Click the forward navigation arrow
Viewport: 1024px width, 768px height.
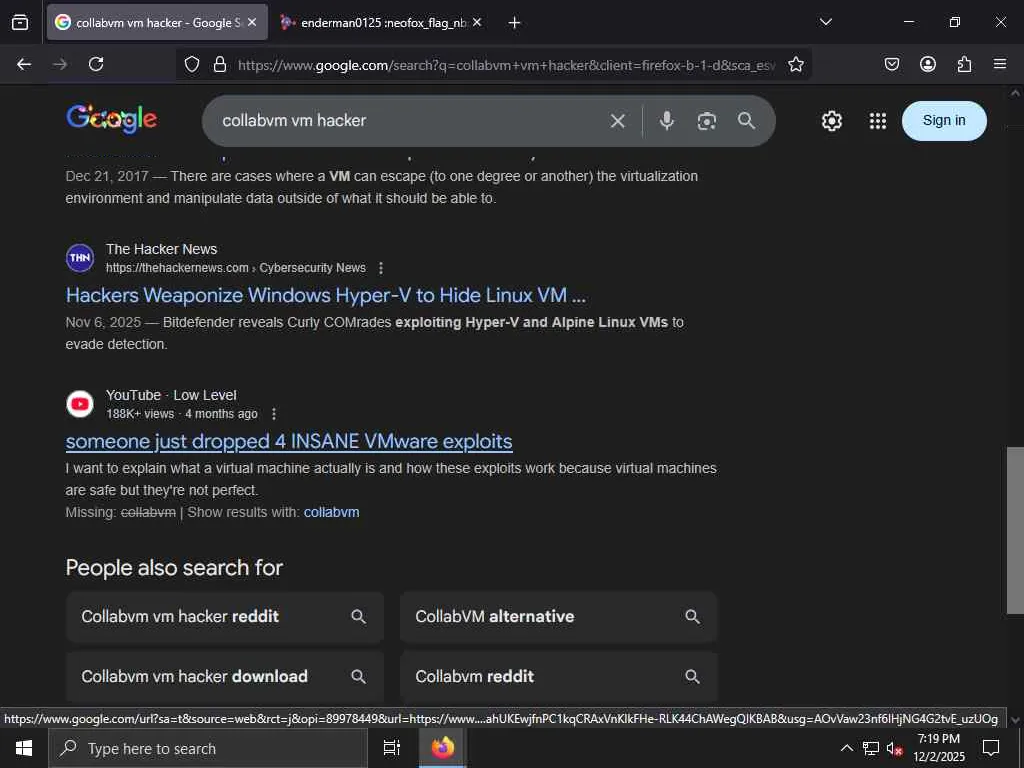60,64
